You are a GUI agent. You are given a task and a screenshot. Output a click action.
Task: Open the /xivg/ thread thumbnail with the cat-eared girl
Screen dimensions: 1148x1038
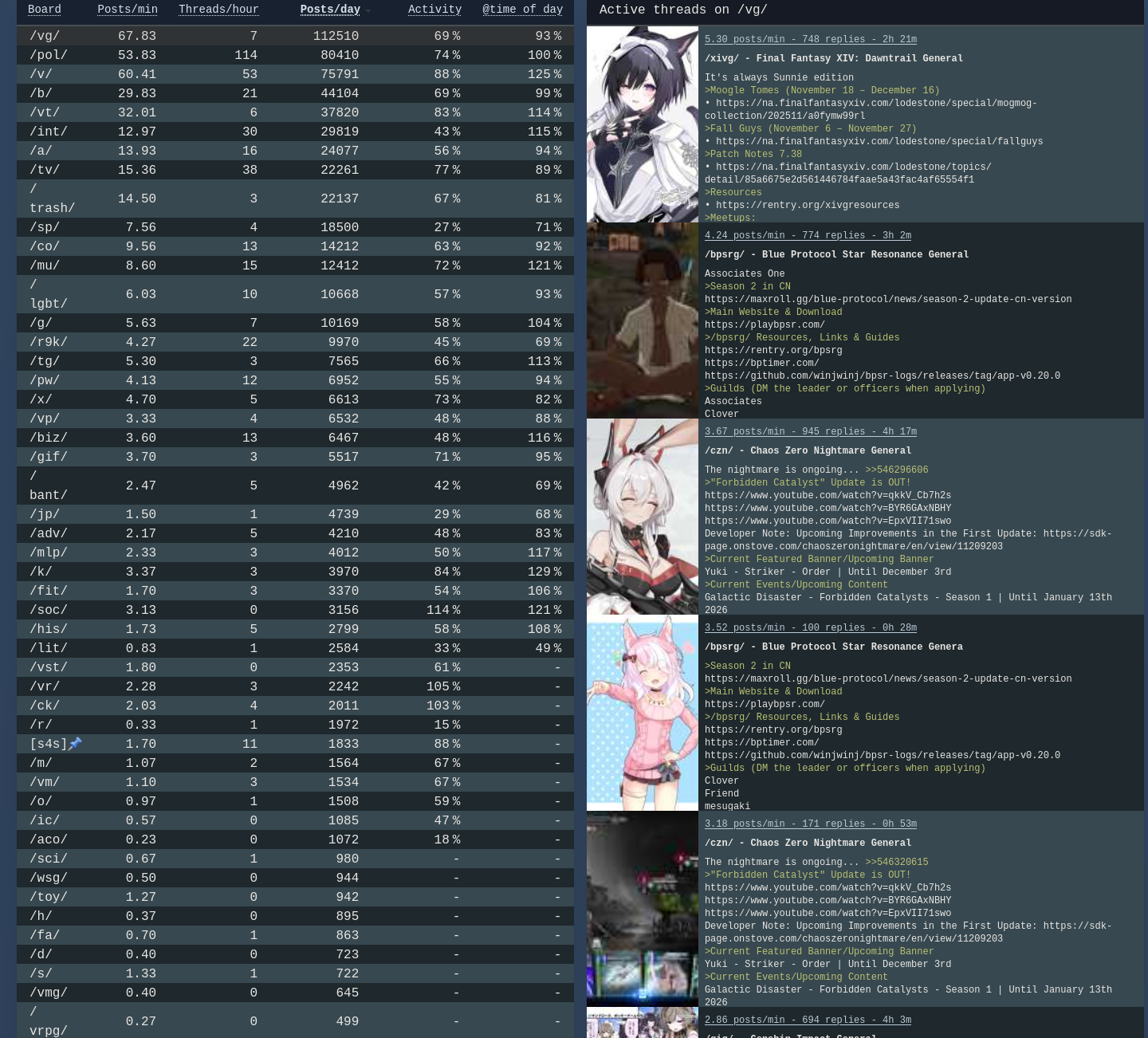(643, 124)
